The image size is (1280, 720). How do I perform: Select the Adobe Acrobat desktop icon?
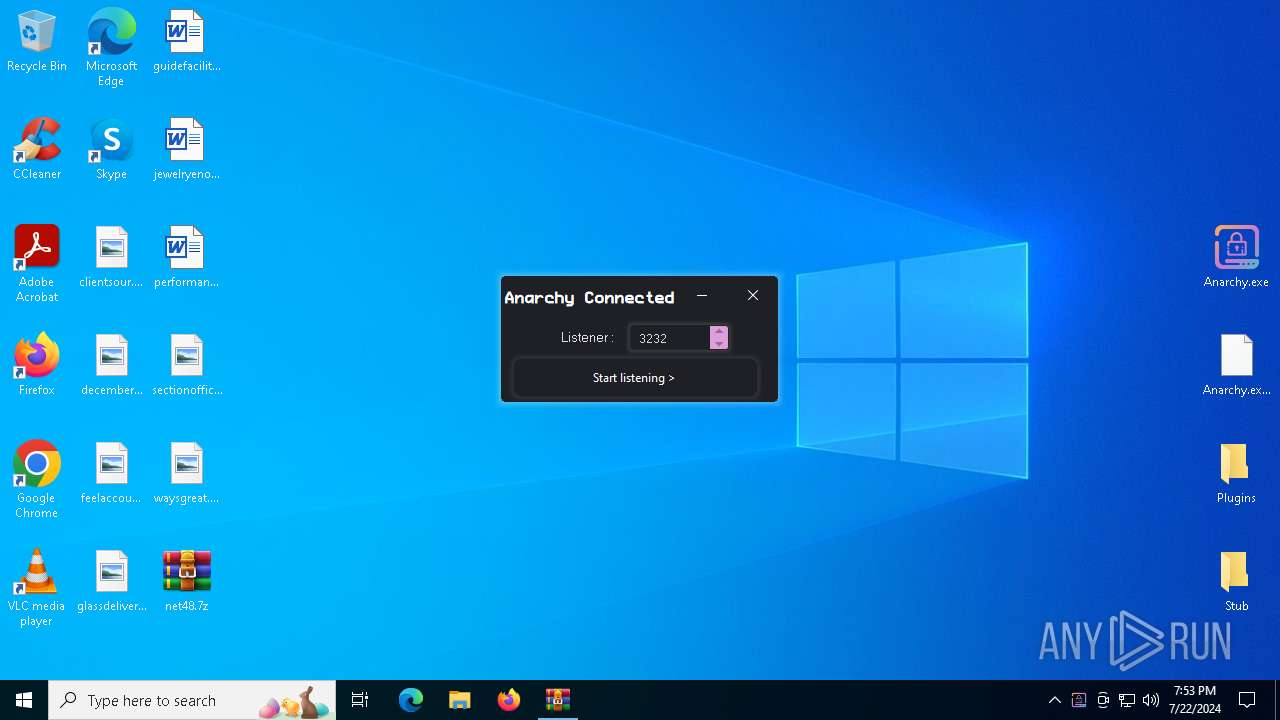tap(37, 264)
